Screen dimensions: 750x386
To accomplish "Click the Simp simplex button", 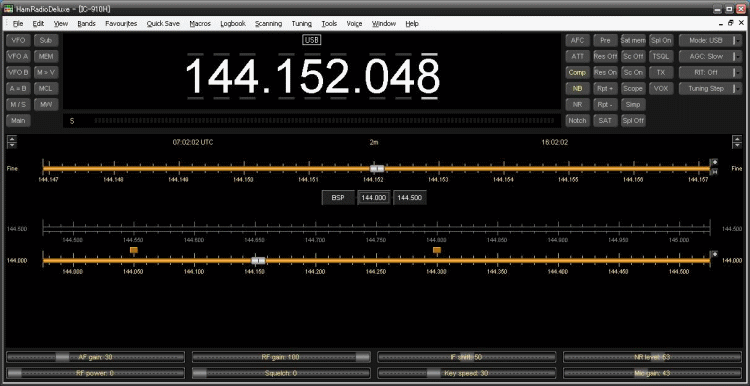I will pos(633,105).
